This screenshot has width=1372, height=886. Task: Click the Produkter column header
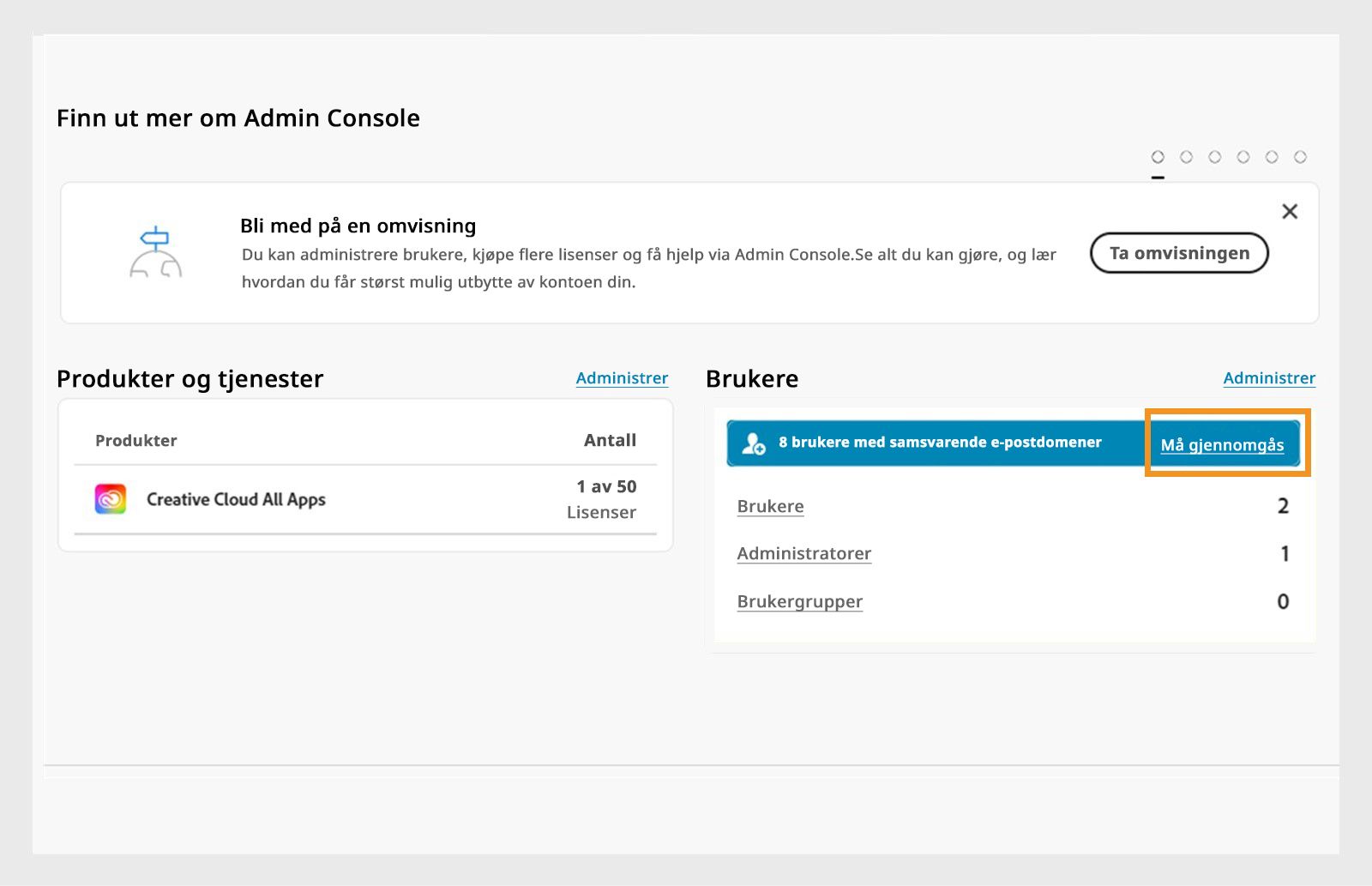click(135, 441)
